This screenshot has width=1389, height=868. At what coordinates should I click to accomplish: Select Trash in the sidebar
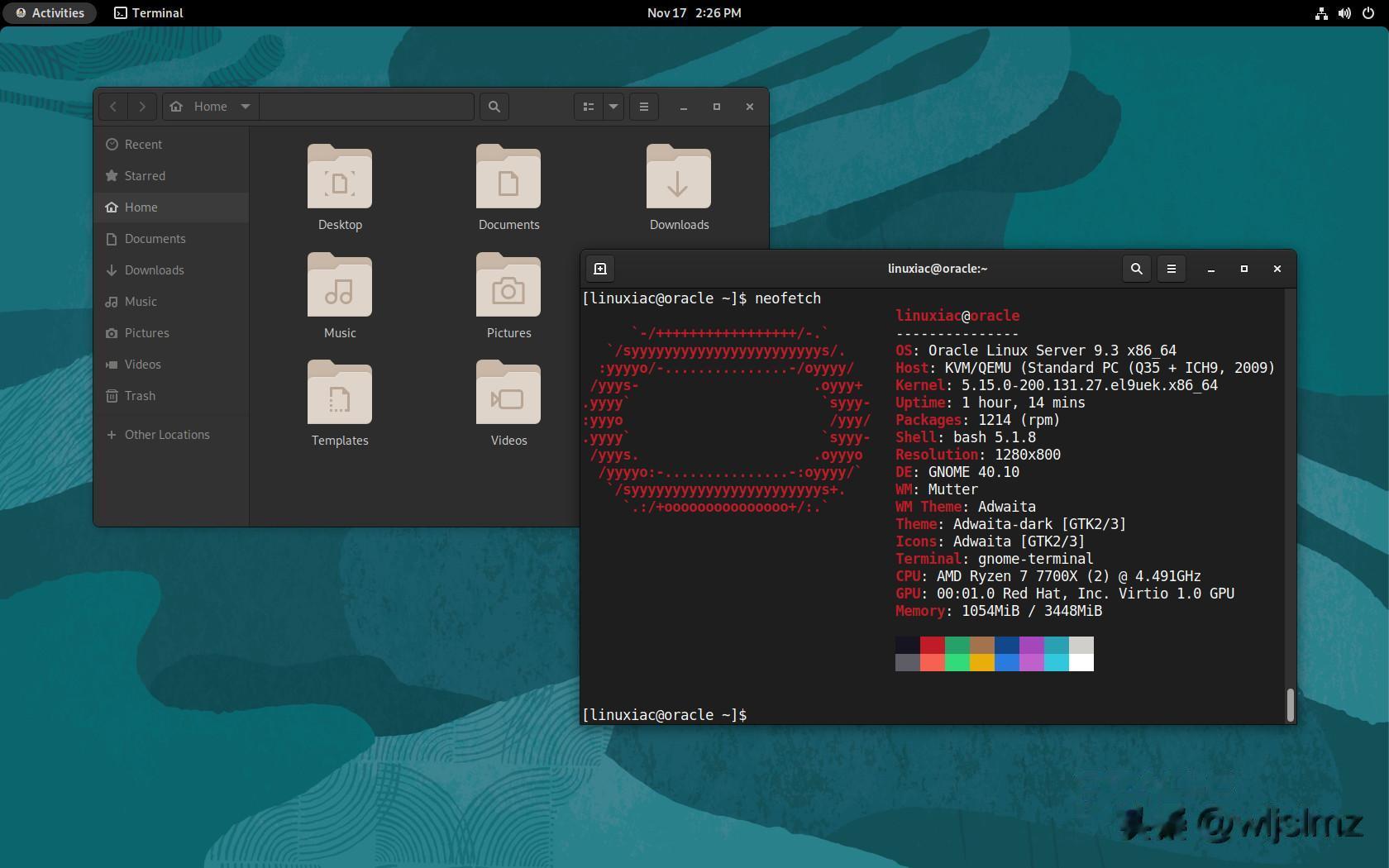140,396
